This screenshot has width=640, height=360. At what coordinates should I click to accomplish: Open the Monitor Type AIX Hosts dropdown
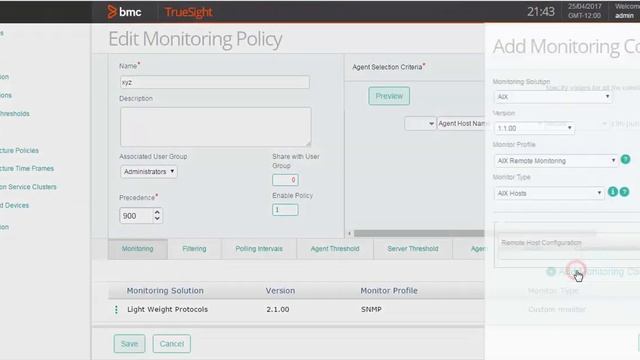(x=549, y=193)
